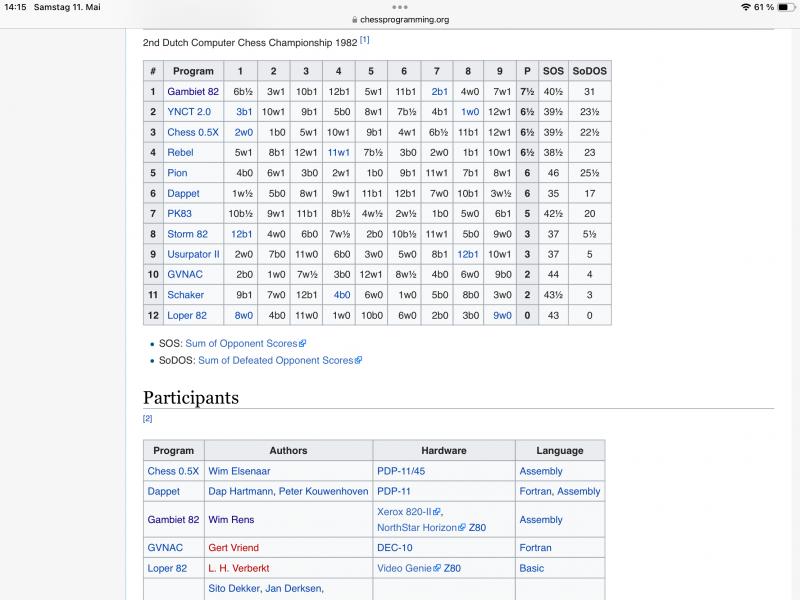This screenshot has width=800, height=600.
Task: Click external-link icon beside Video Genie
Action: (437, 568)
